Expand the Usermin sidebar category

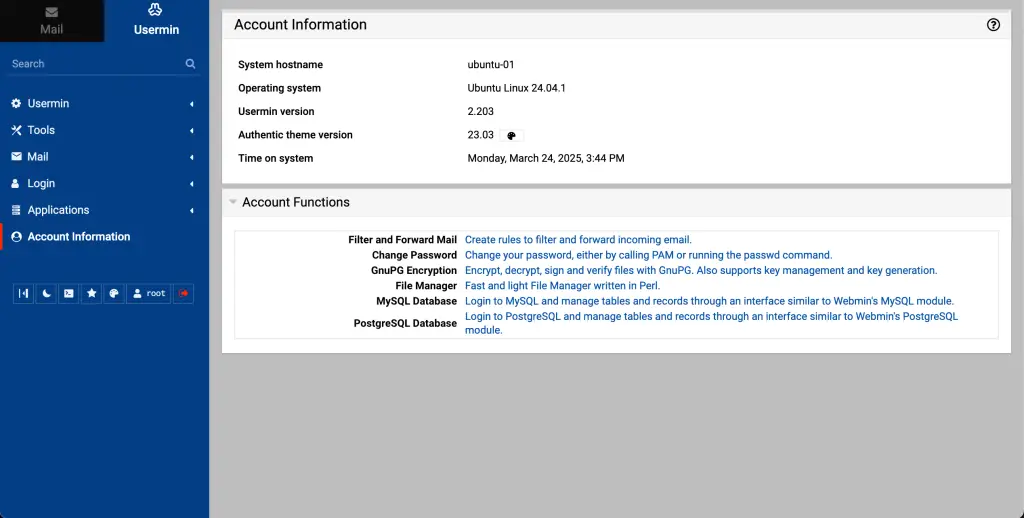pos(48,104)
